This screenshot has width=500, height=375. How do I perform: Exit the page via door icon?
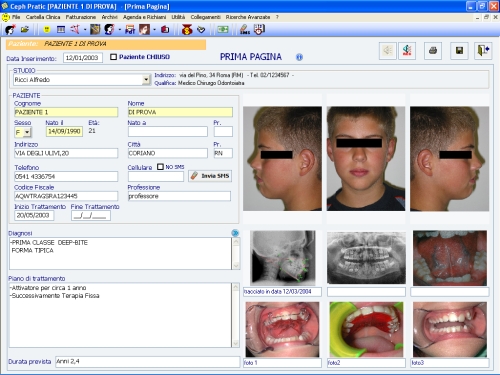coord(483,51)
